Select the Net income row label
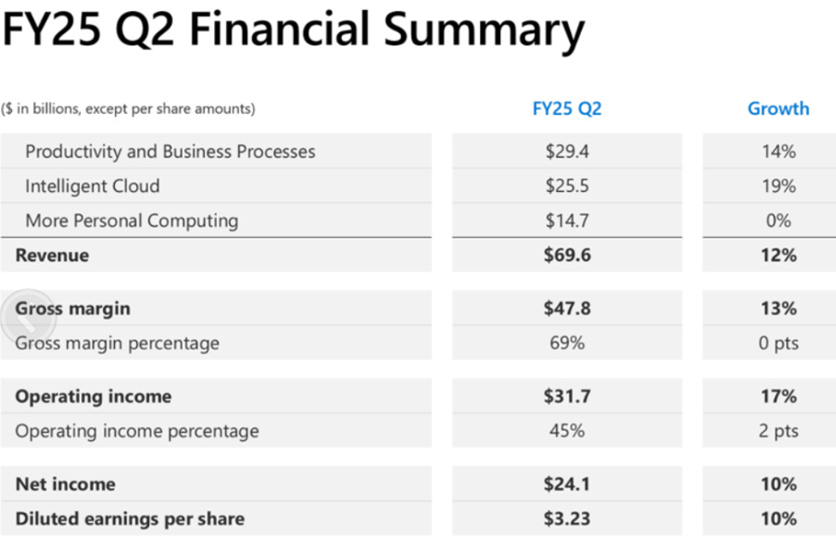 (x=65, y=484)
